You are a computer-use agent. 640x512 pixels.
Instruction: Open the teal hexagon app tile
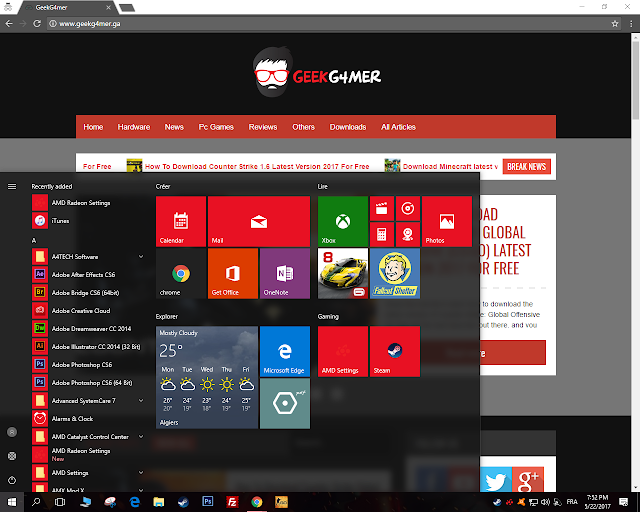click(285, 403)
